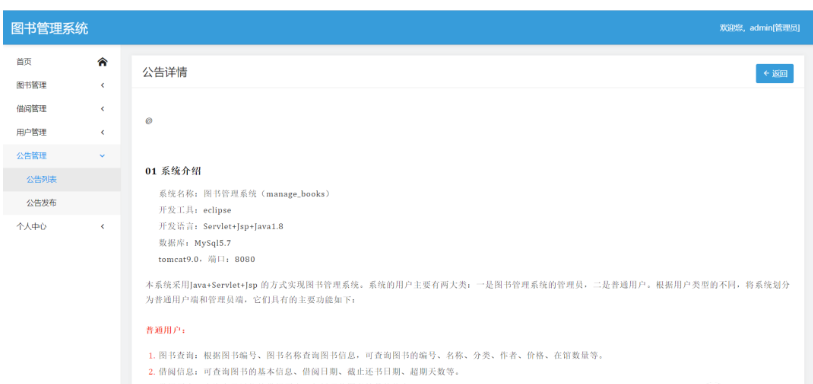This screenshot has height=384, width=813.
Task: Click the 01 系统介绍 heading
Action: 173,171
